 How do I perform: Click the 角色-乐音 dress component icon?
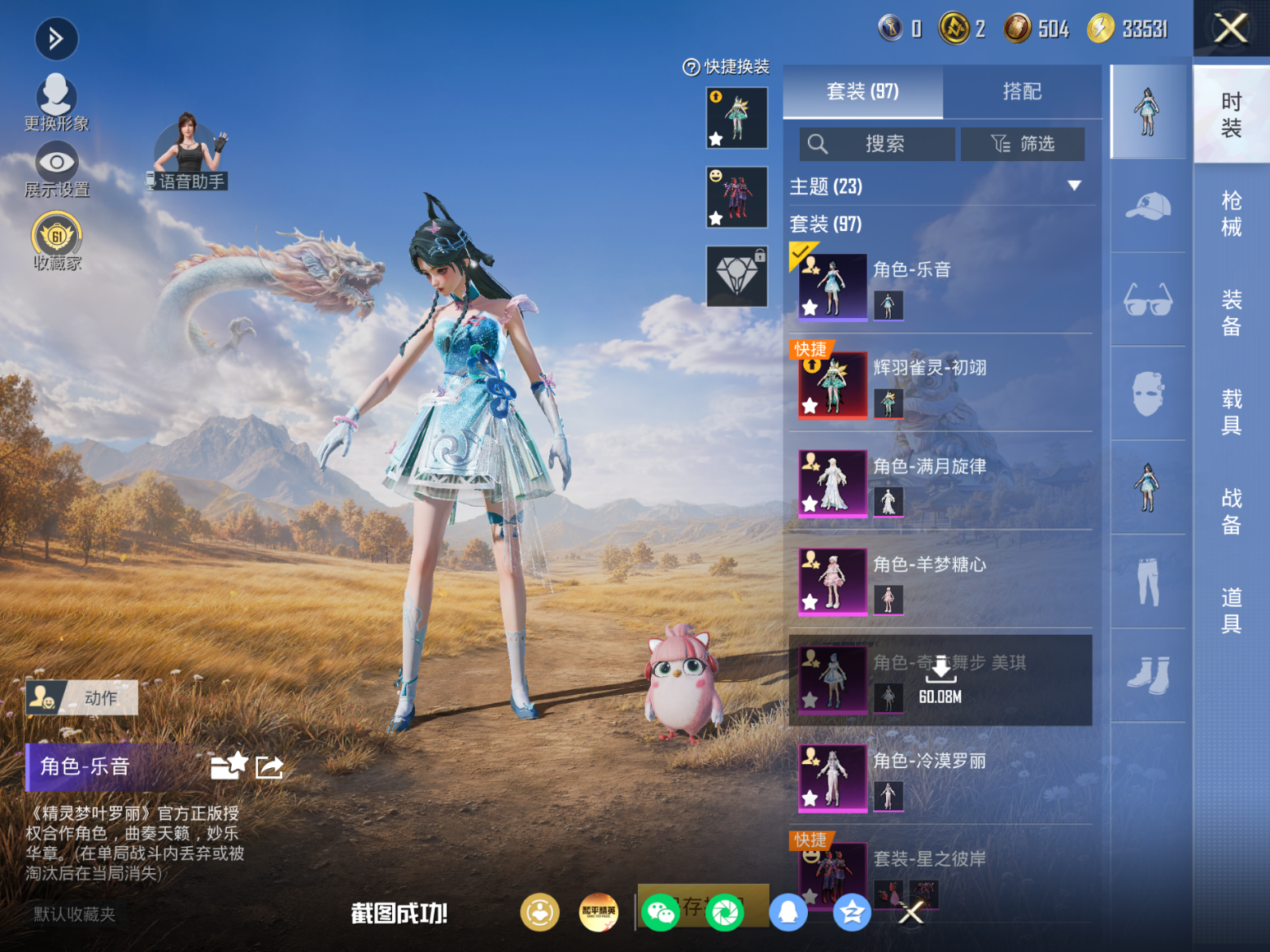(888, 306)
